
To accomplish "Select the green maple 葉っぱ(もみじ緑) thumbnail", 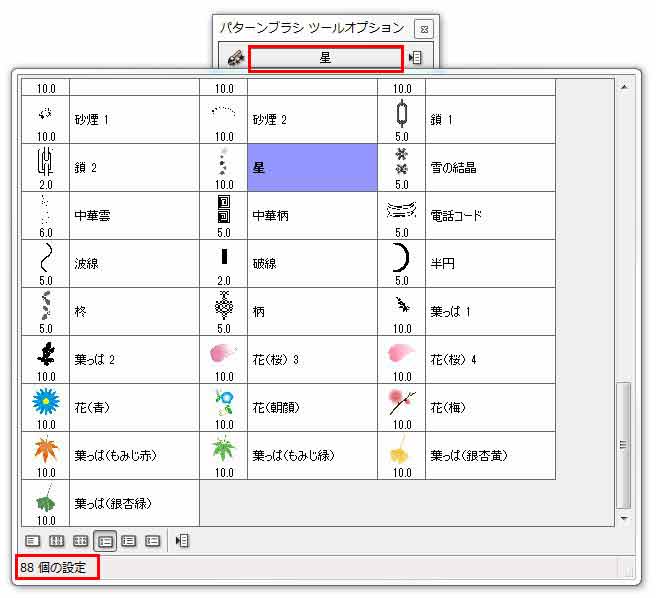I will [x=224, y=449].
